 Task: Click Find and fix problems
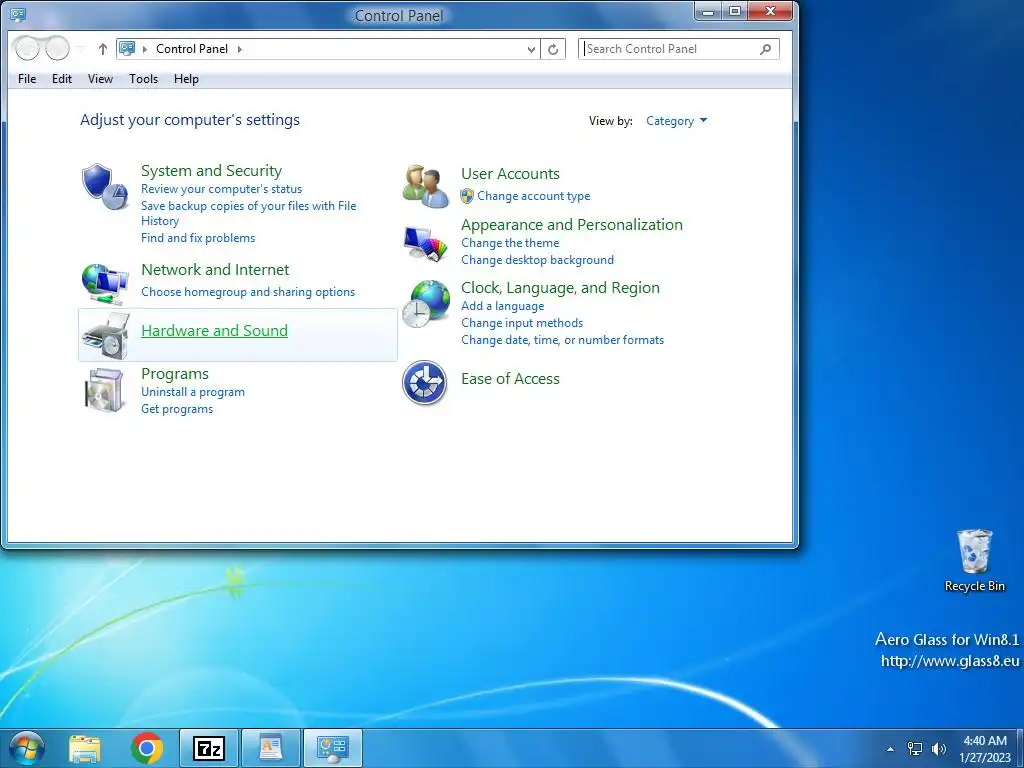pos(198,238)
